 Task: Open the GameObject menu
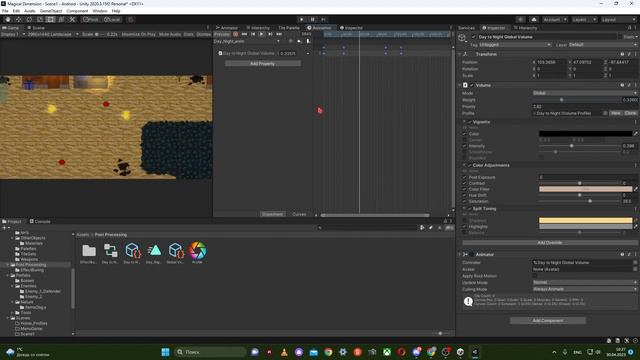click(x=51, y=11)
